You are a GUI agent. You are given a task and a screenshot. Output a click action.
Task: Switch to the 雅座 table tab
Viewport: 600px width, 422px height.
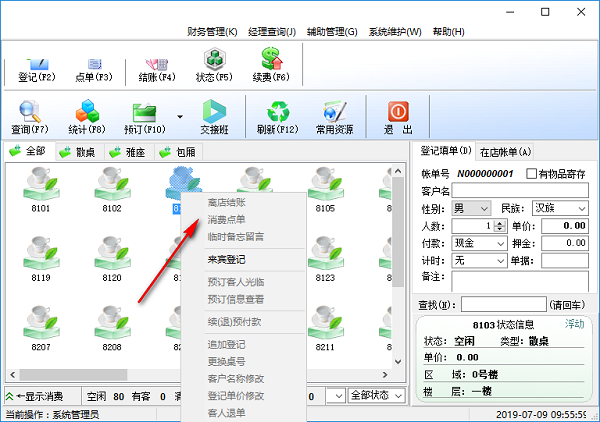[130, 152]
